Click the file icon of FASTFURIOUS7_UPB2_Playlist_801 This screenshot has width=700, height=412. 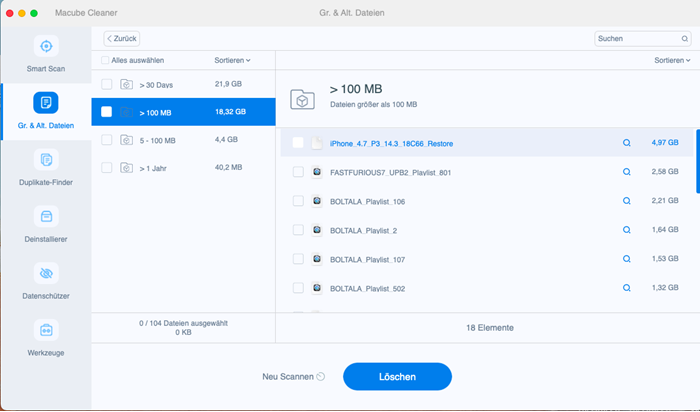317,172
